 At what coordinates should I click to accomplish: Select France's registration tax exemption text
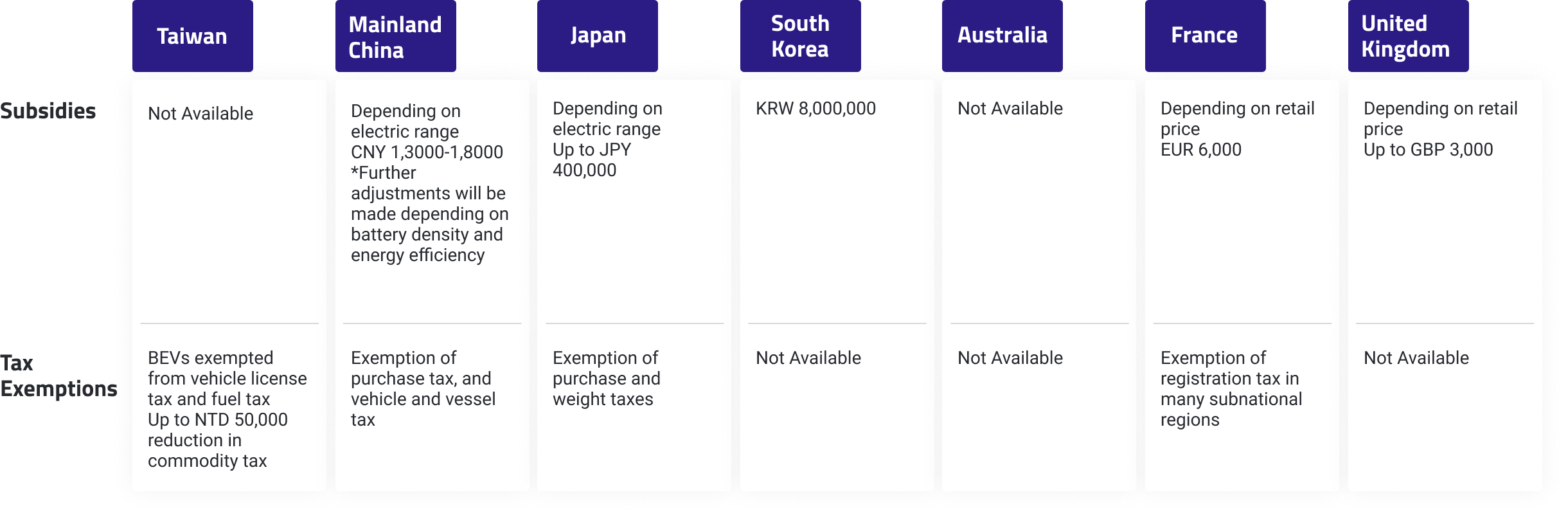1231,389
